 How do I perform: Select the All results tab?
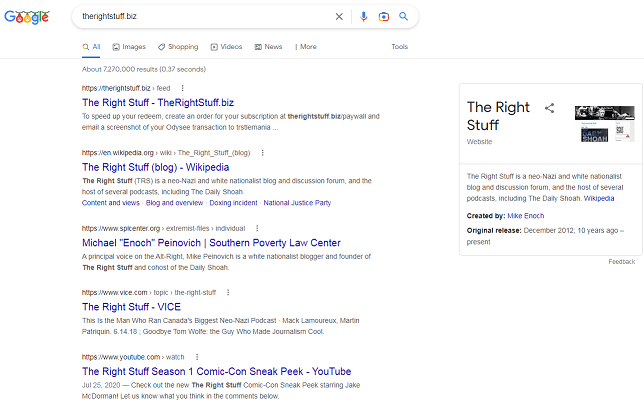tap(91, 47)
